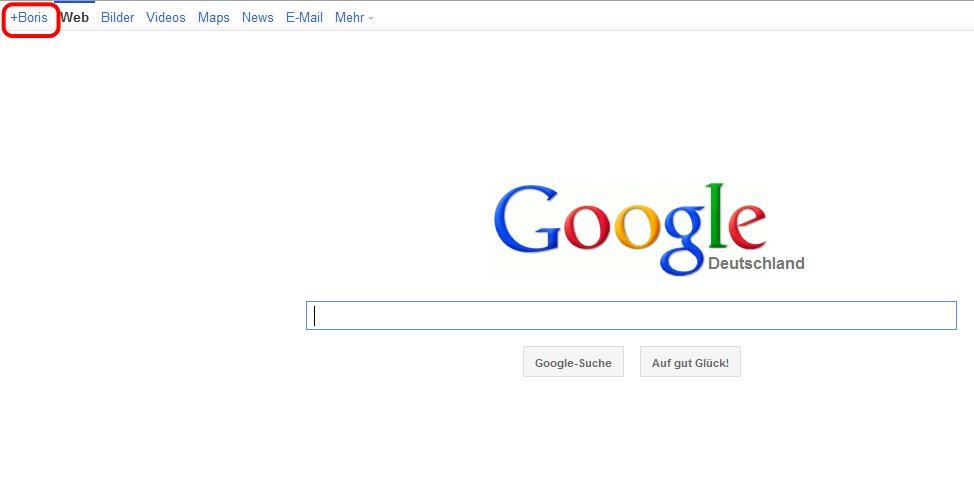Select the Web tab
The image size is (974, 500).
(75, 18)
